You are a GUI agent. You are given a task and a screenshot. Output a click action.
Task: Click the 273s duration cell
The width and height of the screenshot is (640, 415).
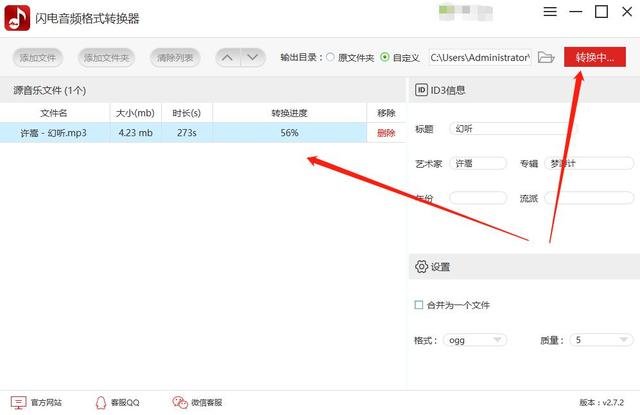pos(187,133)
